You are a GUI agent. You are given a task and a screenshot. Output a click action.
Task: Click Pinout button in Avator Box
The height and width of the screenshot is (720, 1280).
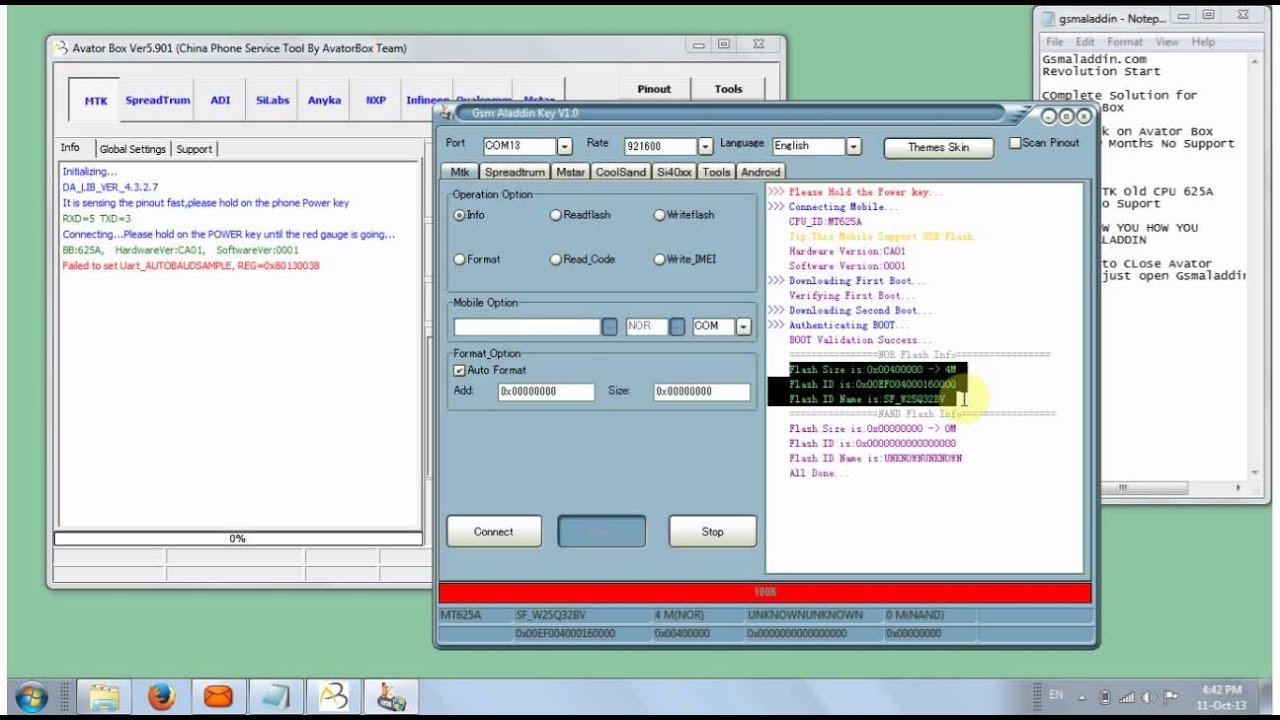654,89
